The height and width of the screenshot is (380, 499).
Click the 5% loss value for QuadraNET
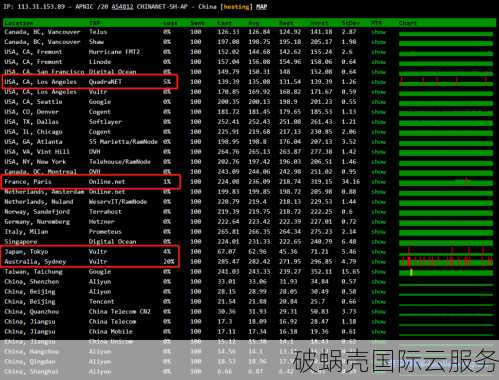pos(167,82)
